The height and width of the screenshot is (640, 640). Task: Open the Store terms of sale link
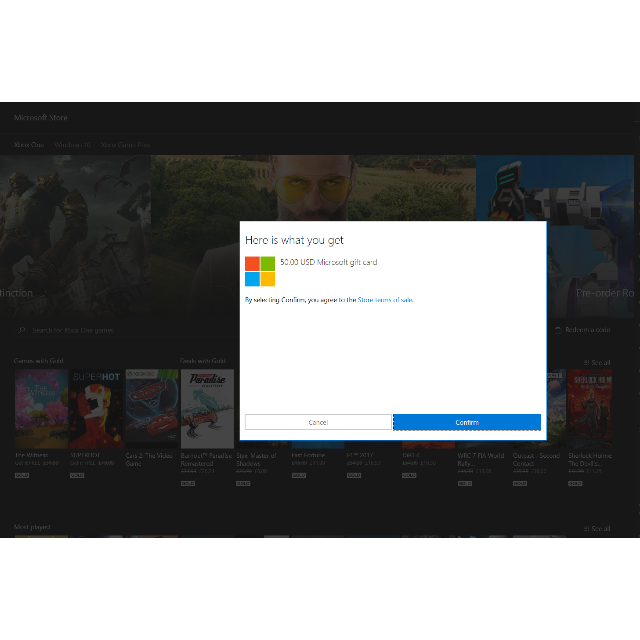pyautogui.click(x=385, y=300)
